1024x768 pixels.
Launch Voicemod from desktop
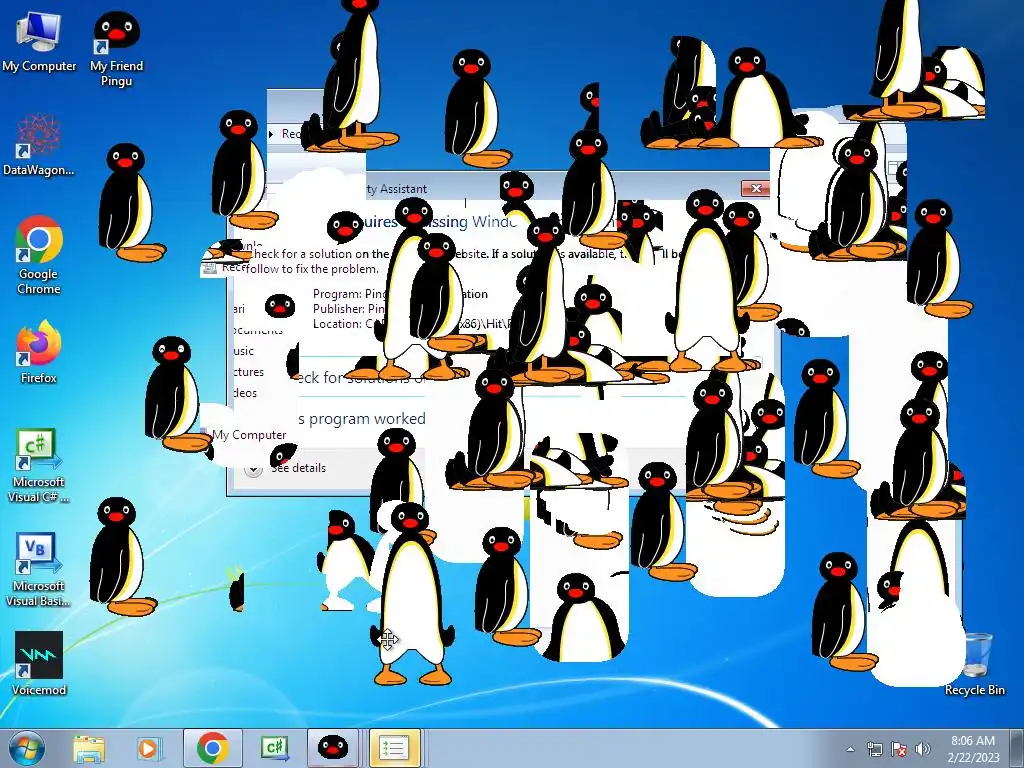coord(39,664)
